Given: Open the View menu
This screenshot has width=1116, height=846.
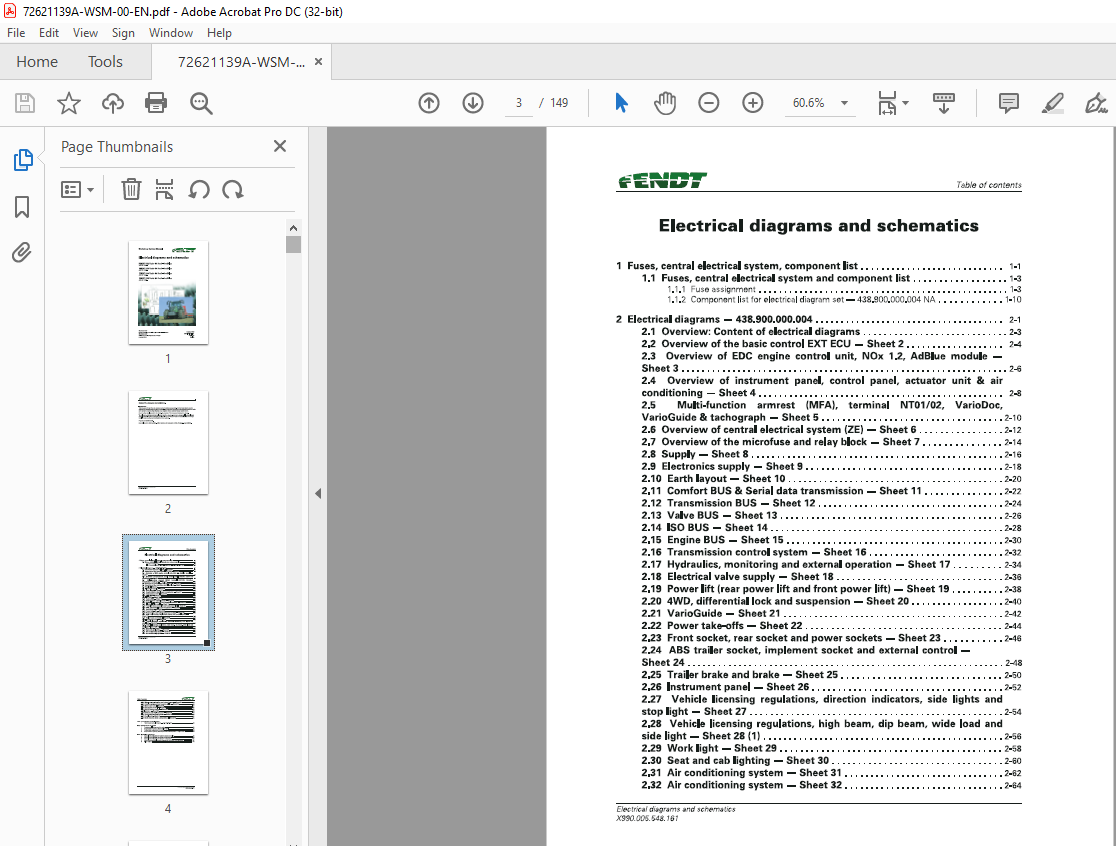Looking at the screenshot, I should coord(85,33).
